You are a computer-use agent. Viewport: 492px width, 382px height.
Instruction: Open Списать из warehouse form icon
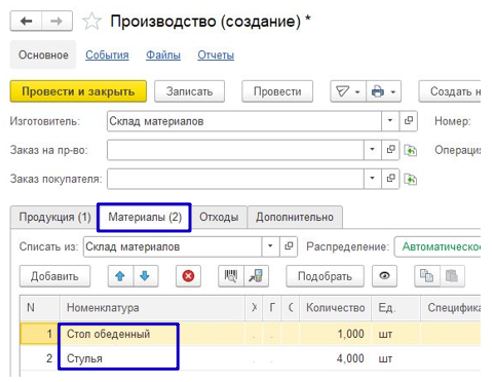click(288, 247)
